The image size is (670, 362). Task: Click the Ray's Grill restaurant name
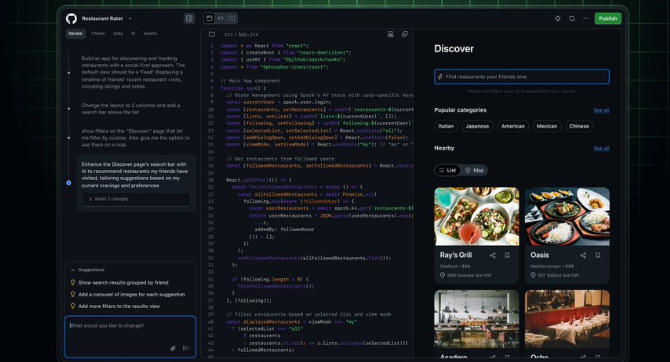(455, 255)
